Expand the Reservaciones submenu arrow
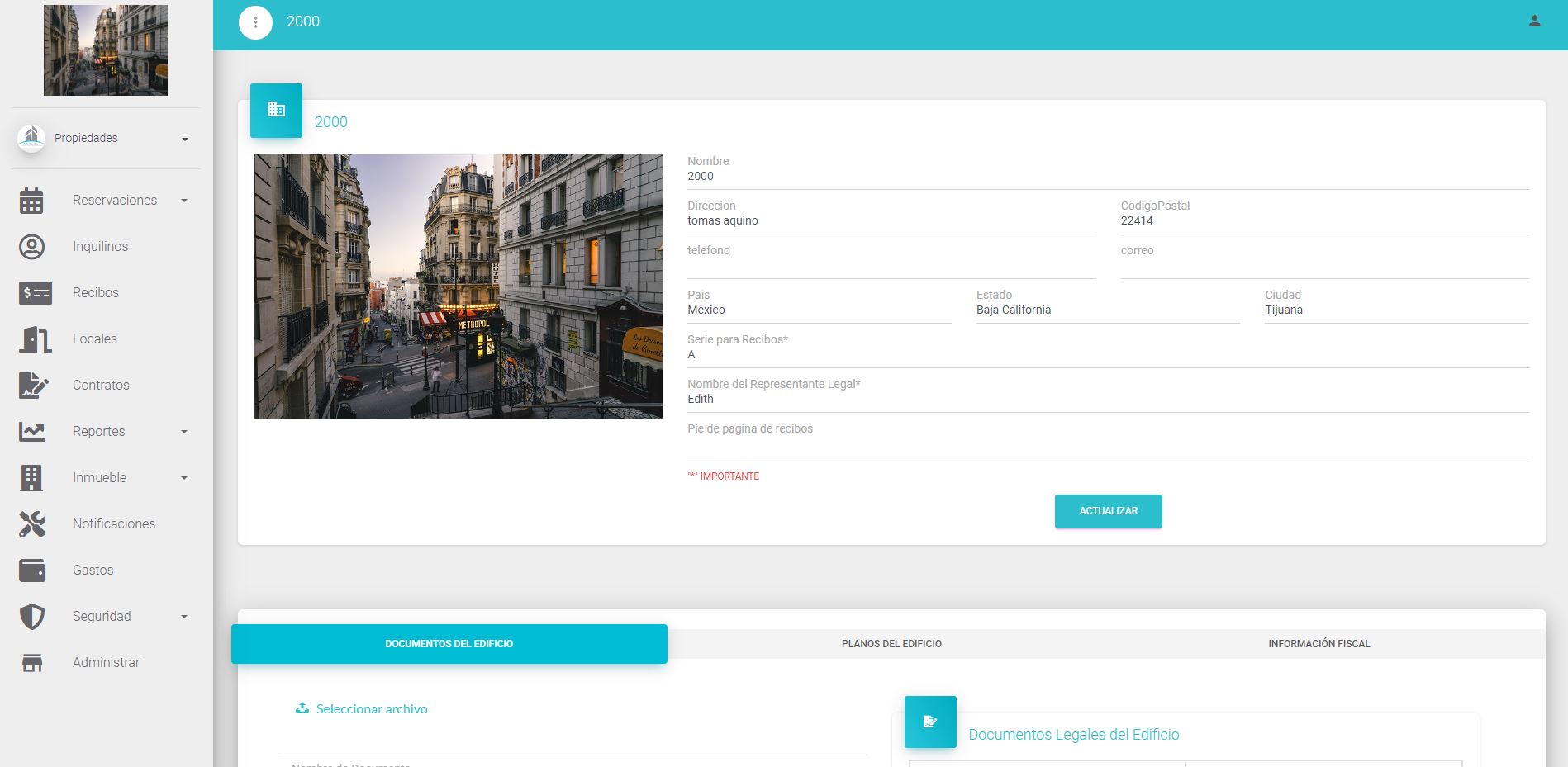This screenshot has height=767, width=1568. [184, 201]
